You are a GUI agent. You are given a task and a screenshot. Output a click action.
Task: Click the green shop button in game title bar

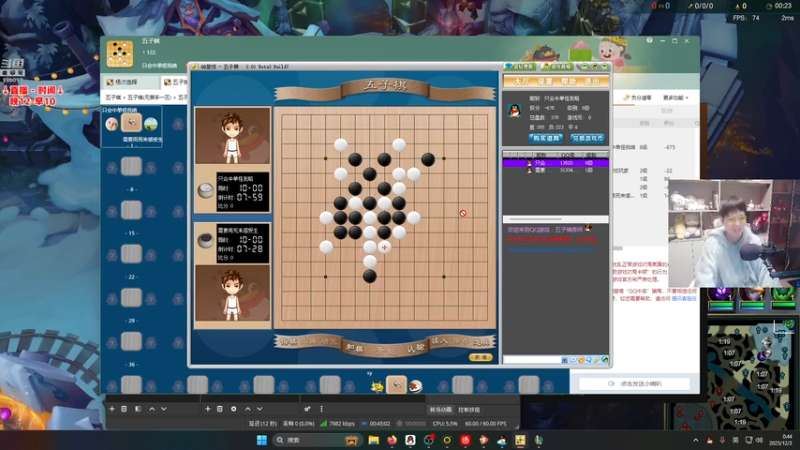pyautogui.click(x=557, y=66)
